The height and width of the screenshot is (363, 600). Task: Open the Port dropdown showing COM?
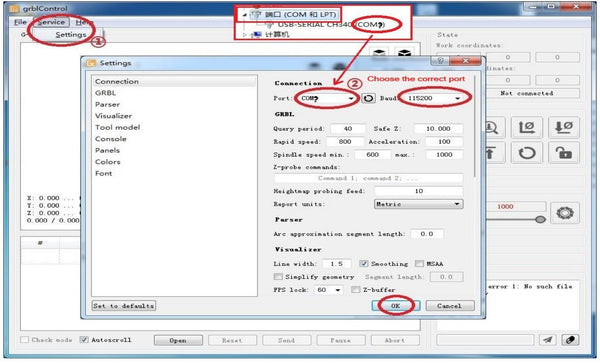pos(327,99)
